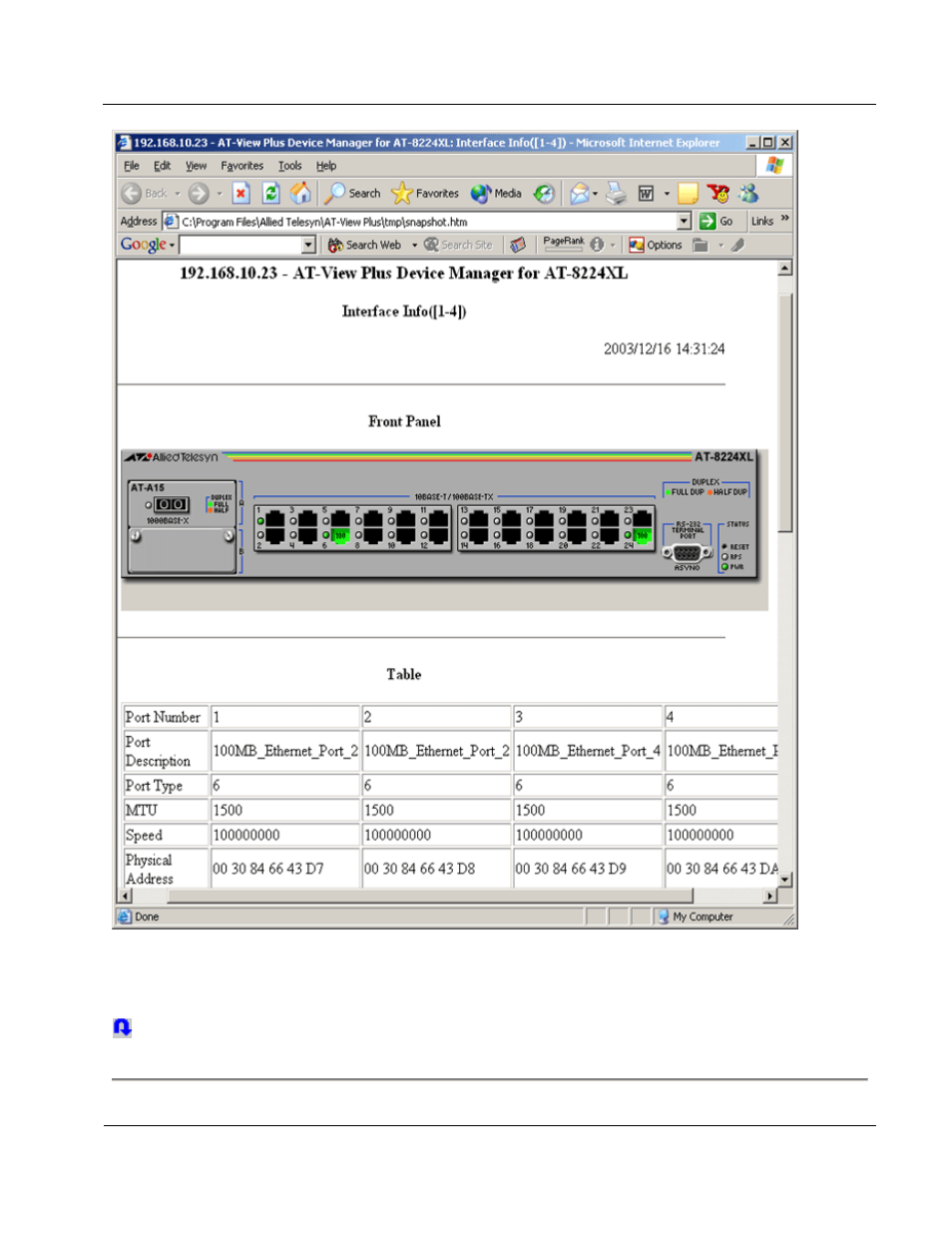
Task: Click the timestamp '2003/12/16 14:31:24'
Action: (664, 348)
